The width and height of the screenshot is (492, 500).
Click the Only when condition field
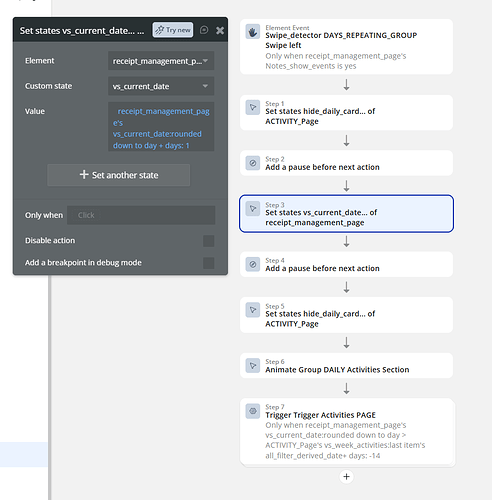(141, 215)
